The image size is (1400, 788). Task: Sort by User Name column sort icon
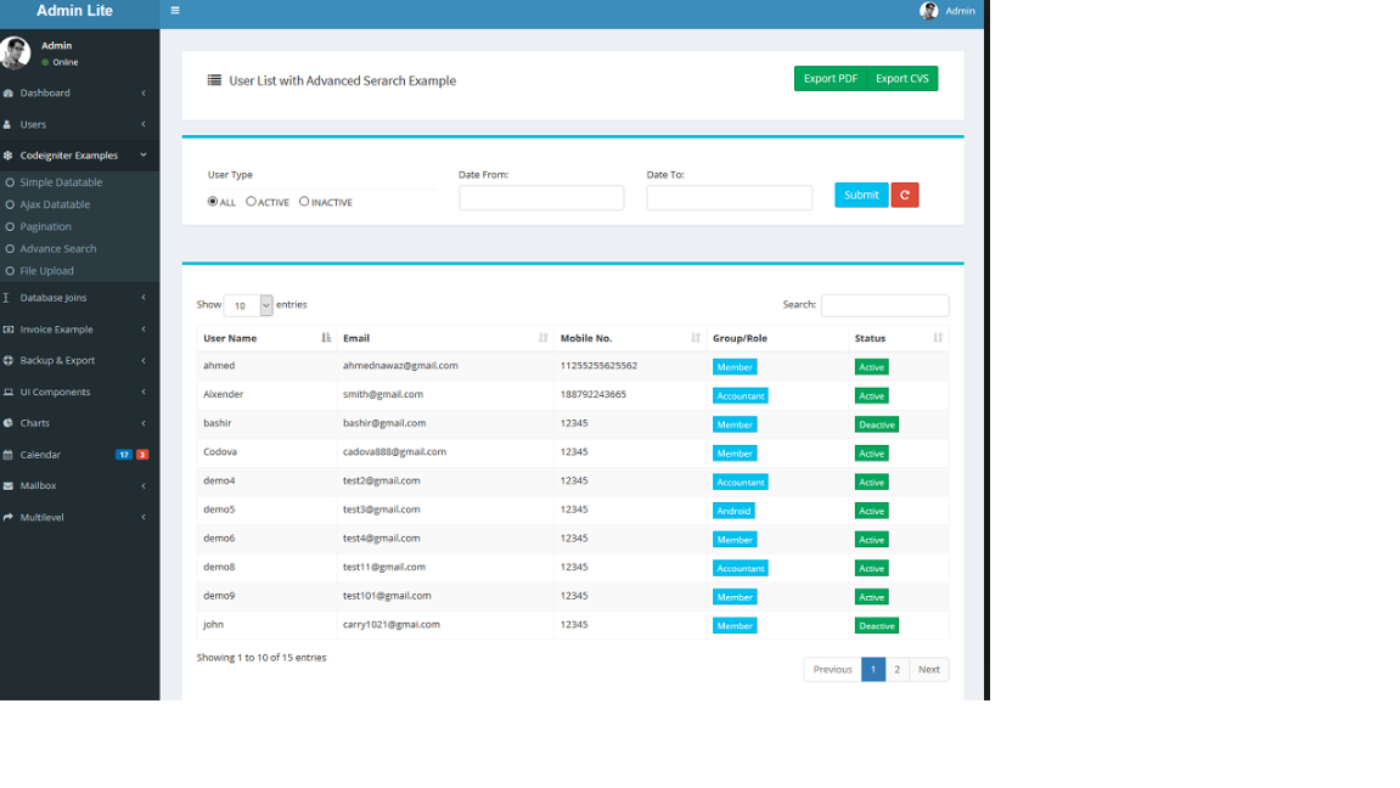tap(326, 338)
